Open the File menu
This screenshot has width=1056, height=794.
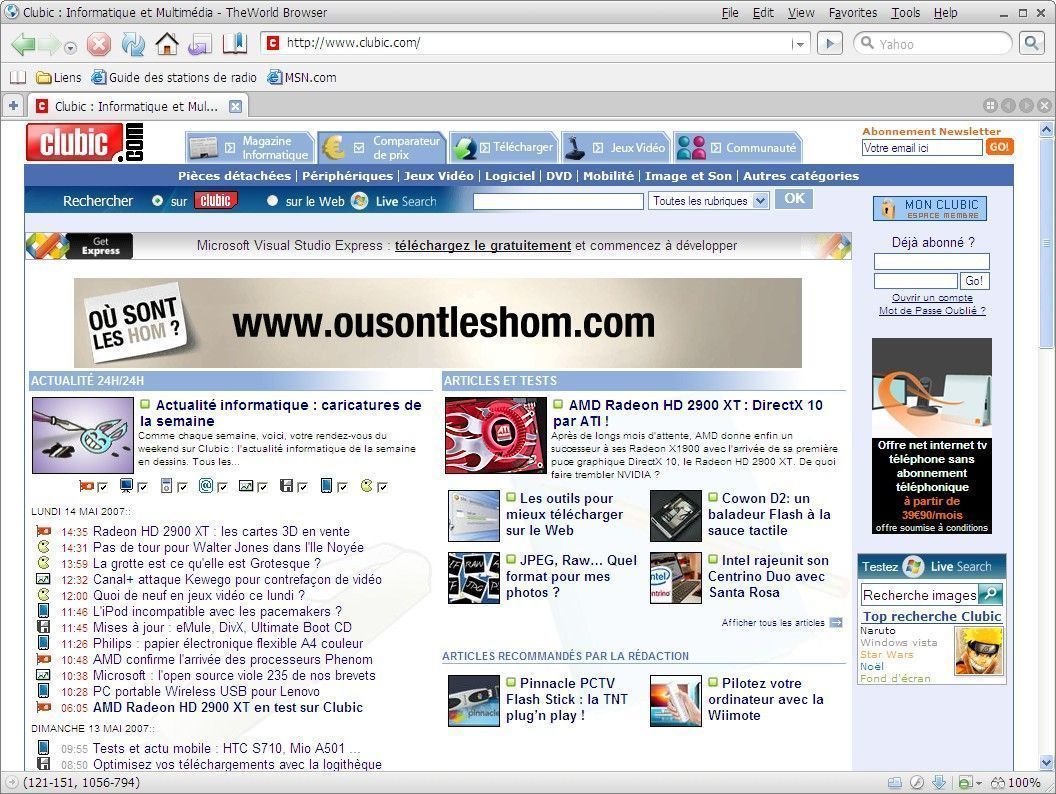click(x=730, y=13)
